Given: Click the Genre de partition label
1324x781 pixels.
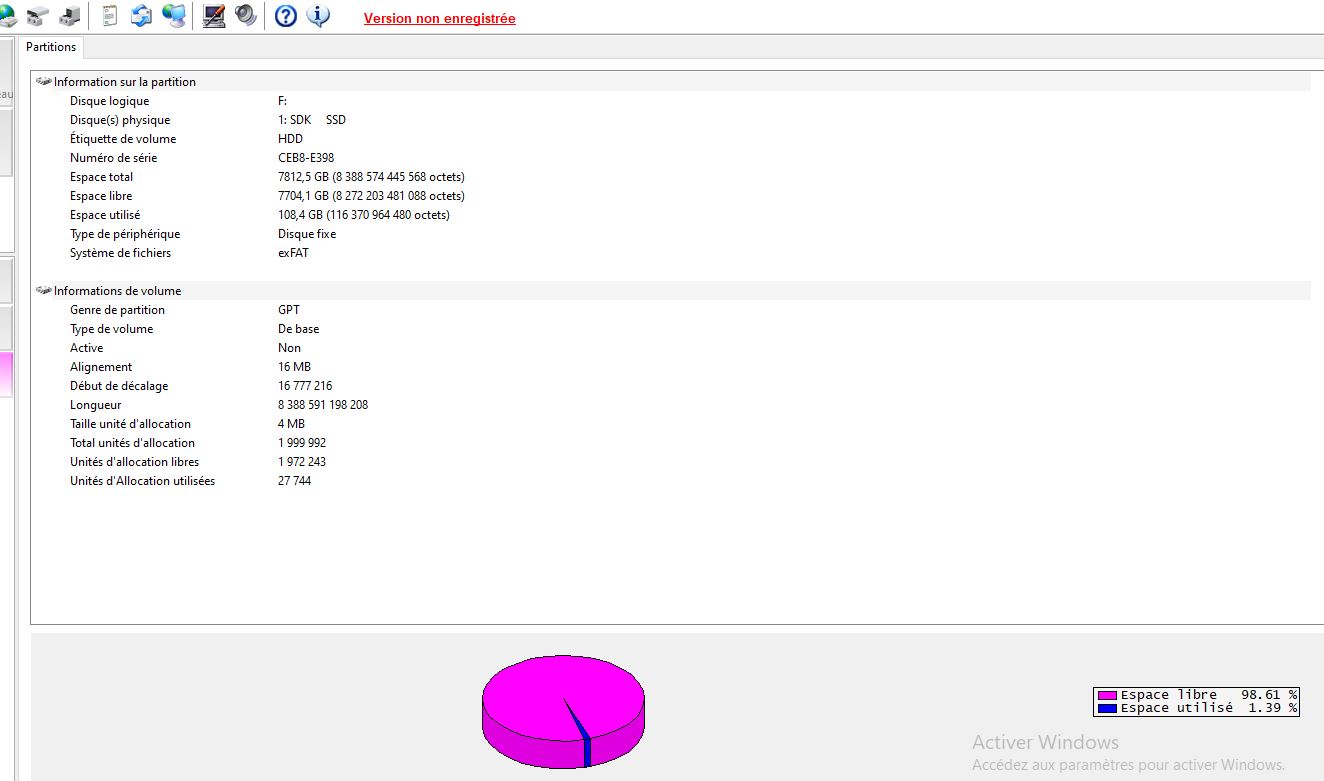Looking at the screenshot, I should coord(117,310).
